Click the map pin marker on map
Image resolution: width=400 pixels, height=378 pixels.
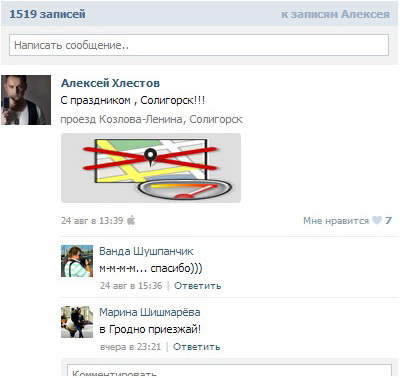point(151,157)
